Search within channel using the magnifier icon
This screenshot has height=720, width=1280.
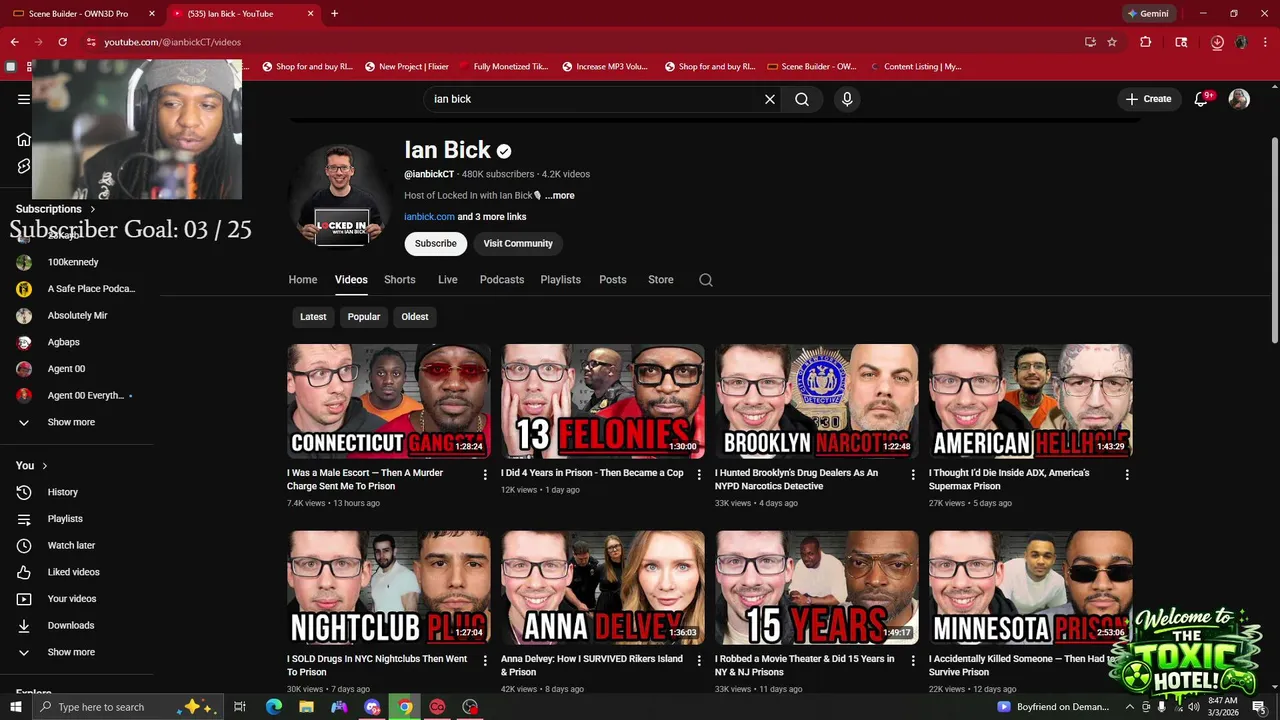[x=706, y=280]
